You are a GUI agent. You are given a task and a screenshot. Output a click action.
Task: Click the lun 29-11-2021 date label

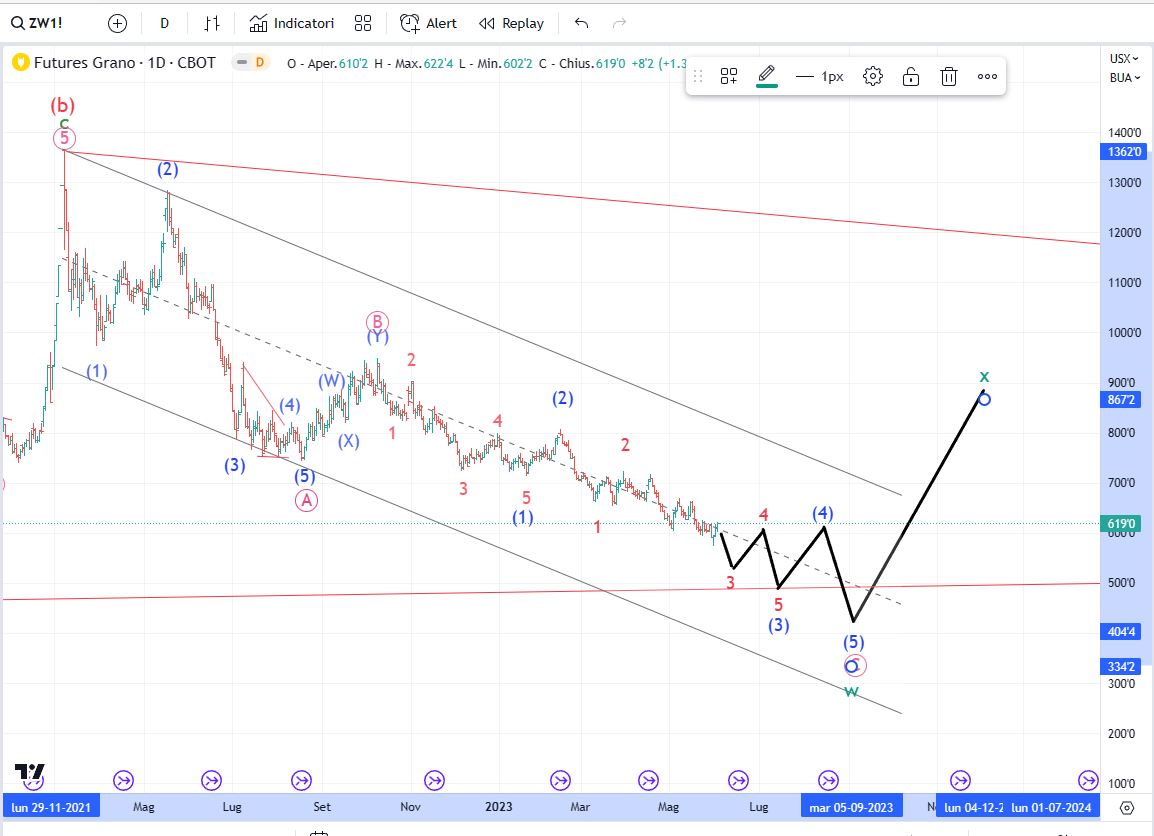coord(51,807)
